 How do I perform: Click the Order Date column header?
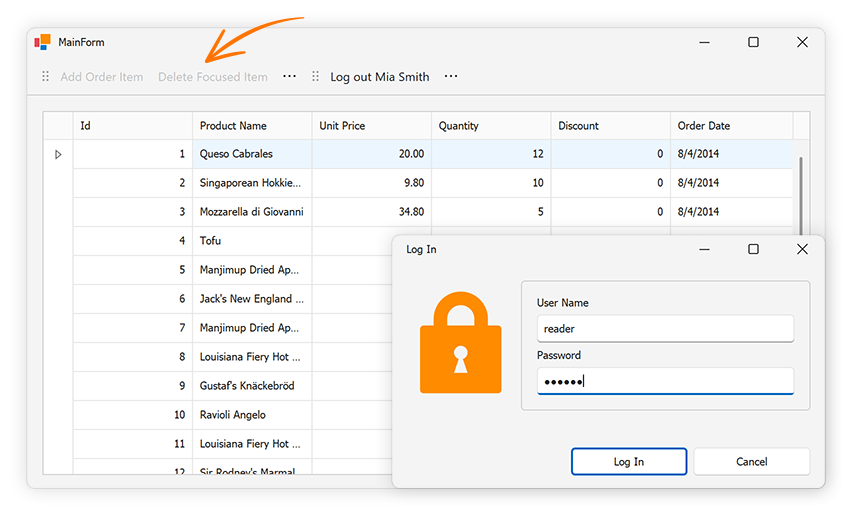(x=732, y=126)
